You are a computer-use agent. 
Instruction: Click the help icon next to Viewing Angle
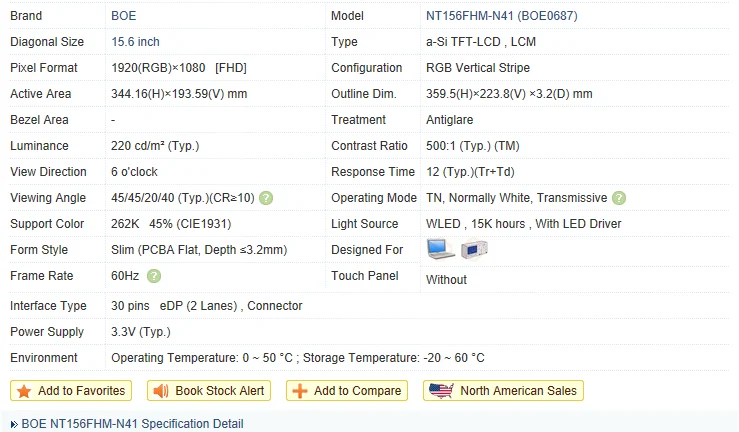pos(266,198)
